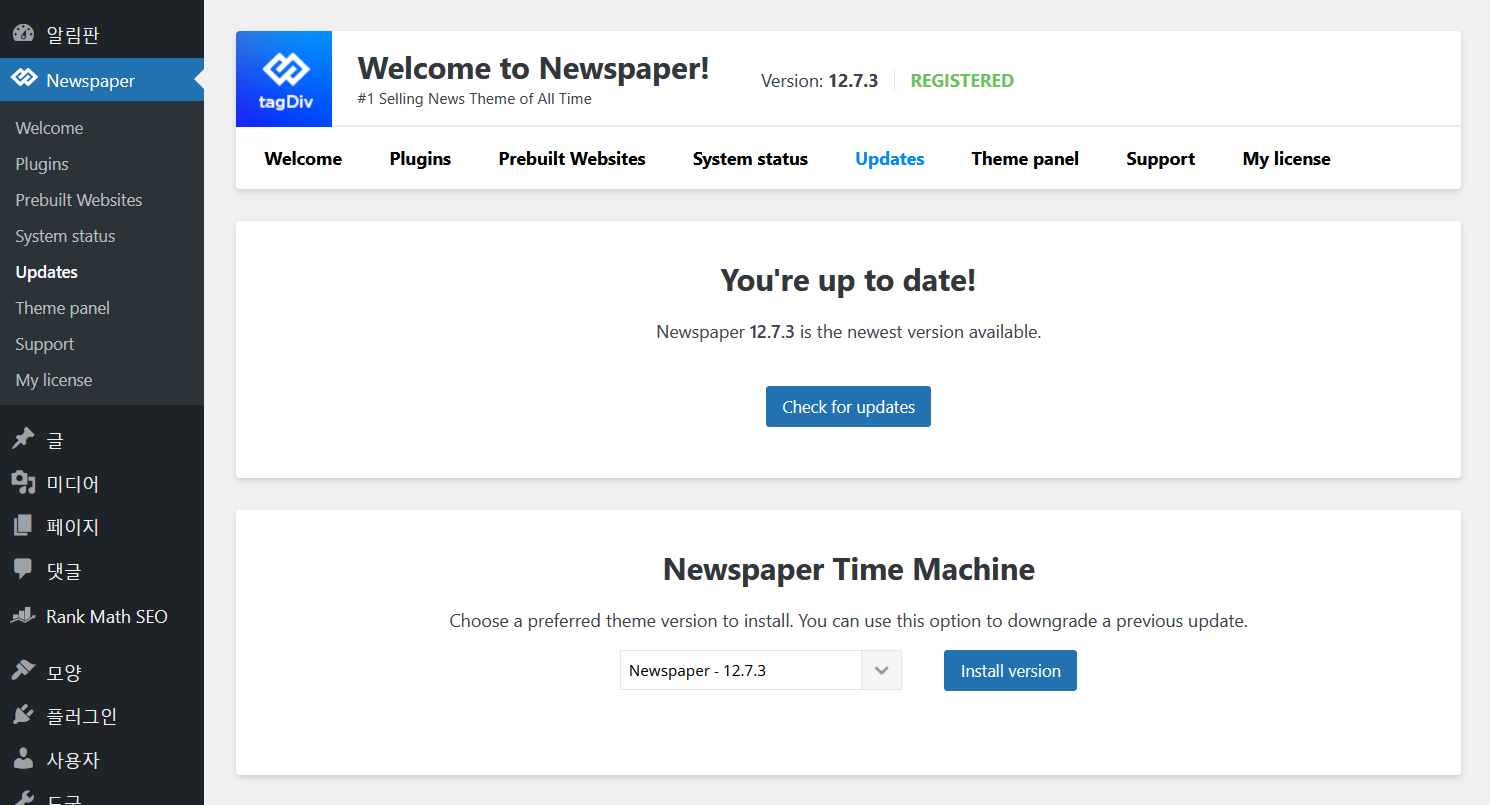Click the Version: 12.7.3 header text
This screenshot has height=805, width=1490.
(819, 81)
